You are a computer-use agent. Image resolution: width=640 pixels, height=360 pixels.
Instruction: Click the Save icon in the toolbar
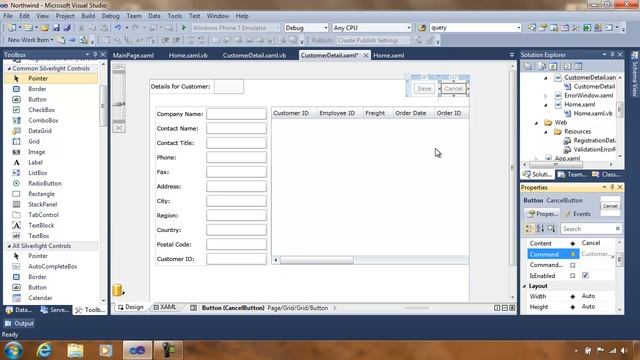tap(56, 28)
